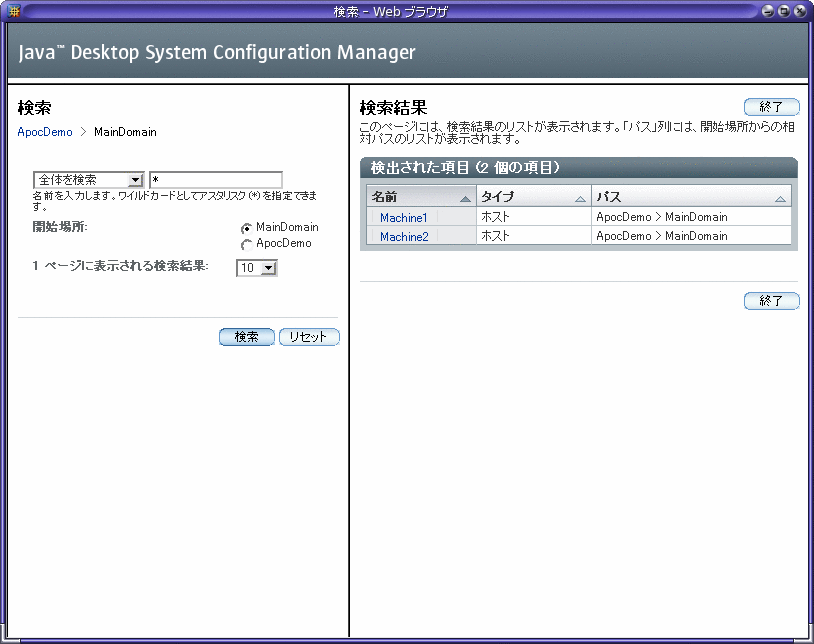The height and width of the screenshot is (644, 814).
Task: Click the bottom 終了 button
Action: click(771, 300)
